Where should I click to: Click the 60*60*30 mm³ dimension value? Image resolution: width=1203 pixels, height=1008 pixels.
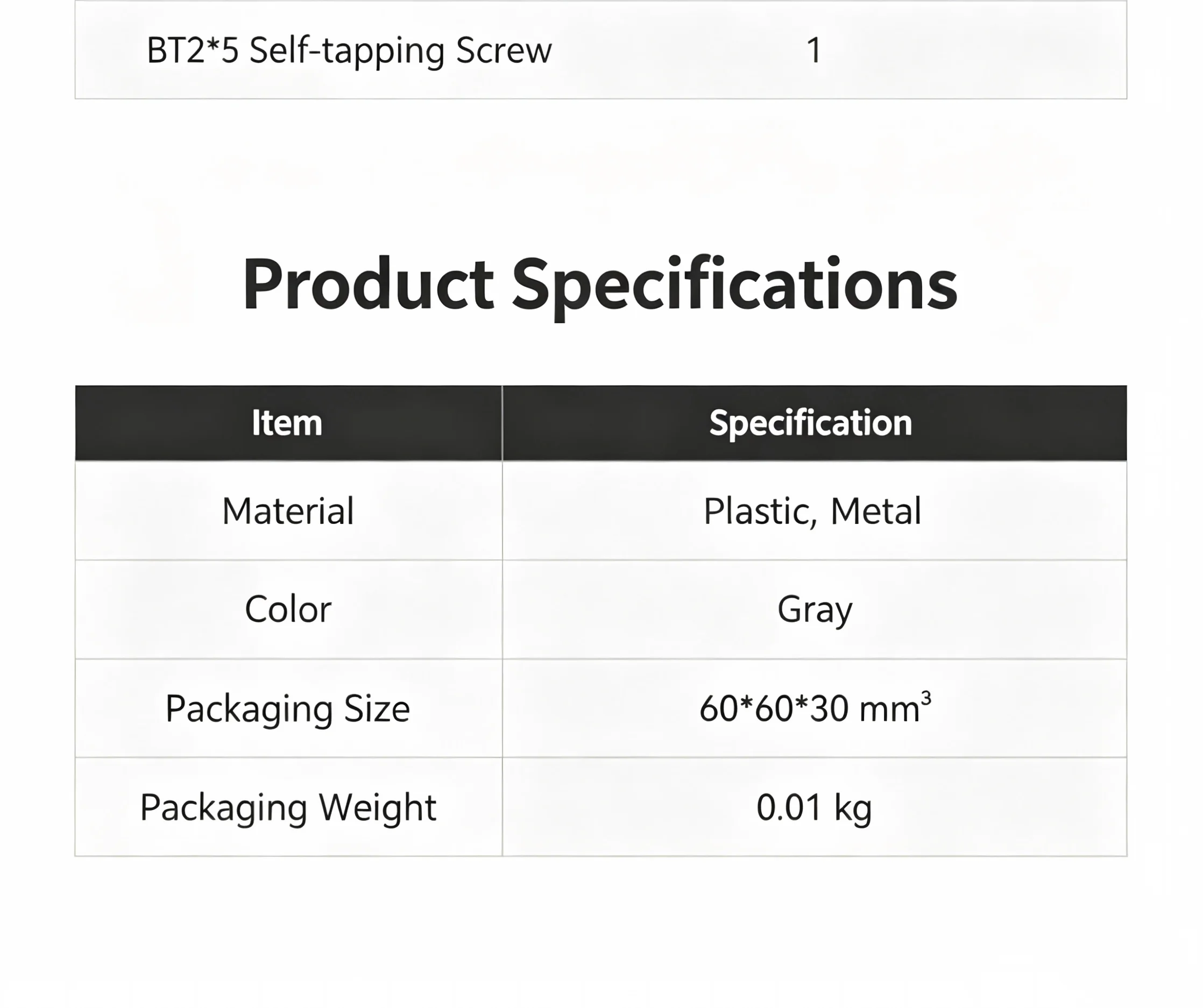tap(815, 708)
